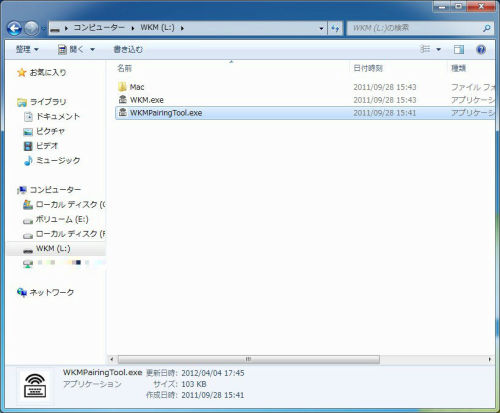Click the drive icon in the address bar

point(55,29)
